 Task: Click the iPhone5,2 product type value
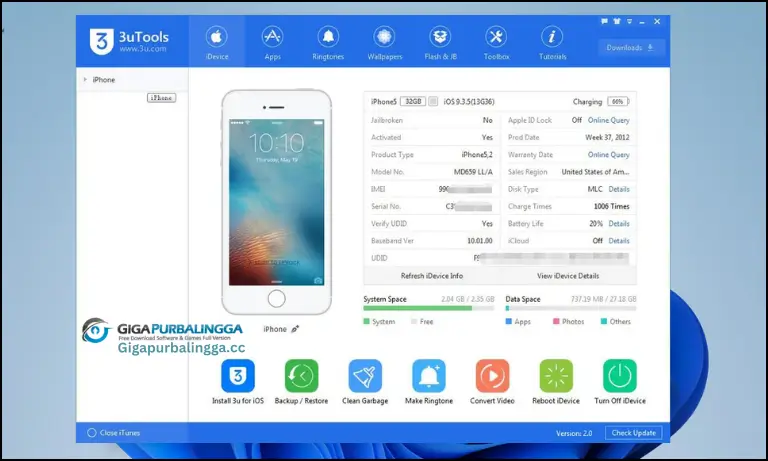477,155
